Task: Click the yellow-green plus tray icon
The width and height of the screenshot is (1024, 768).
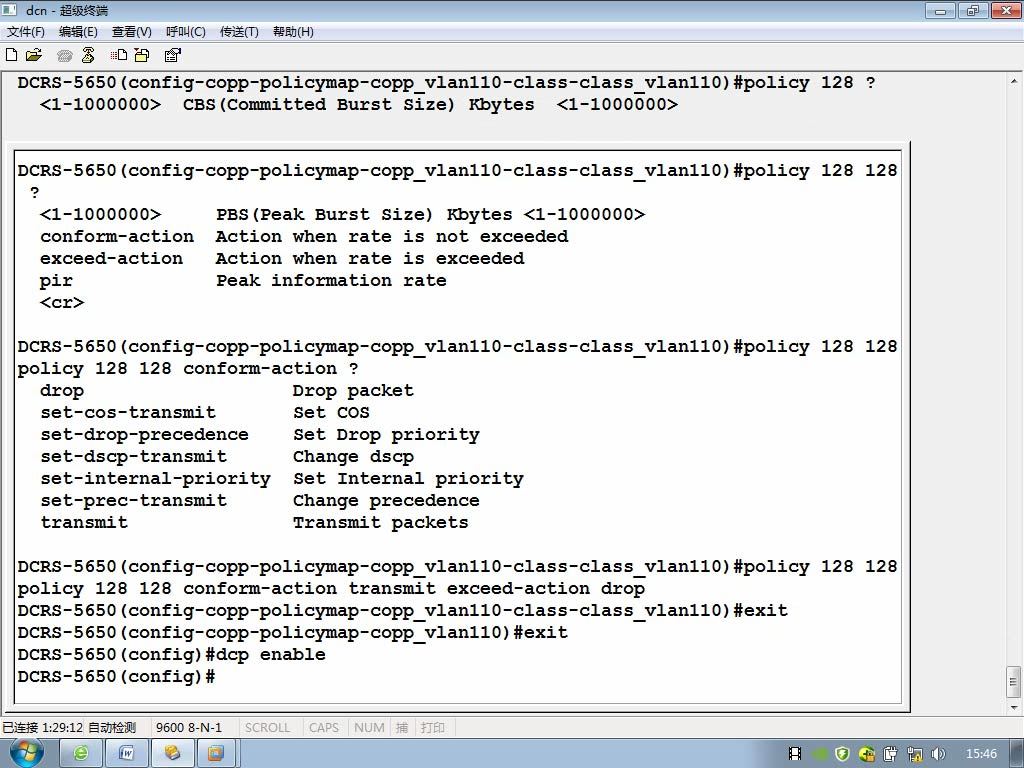Action: (867, 754)
